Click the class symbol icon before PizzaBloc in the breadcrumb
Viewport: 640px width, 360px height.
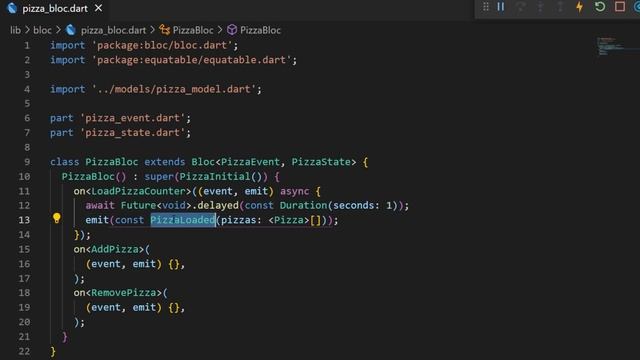click(164, 30)
